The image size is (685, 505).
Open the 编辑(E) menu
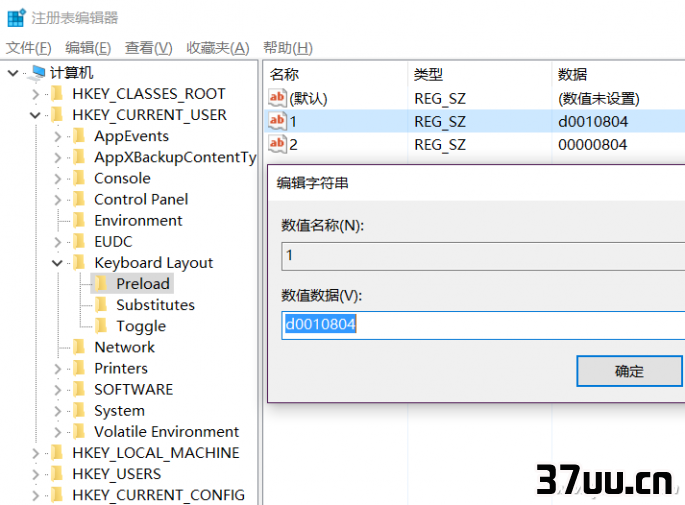88,48
